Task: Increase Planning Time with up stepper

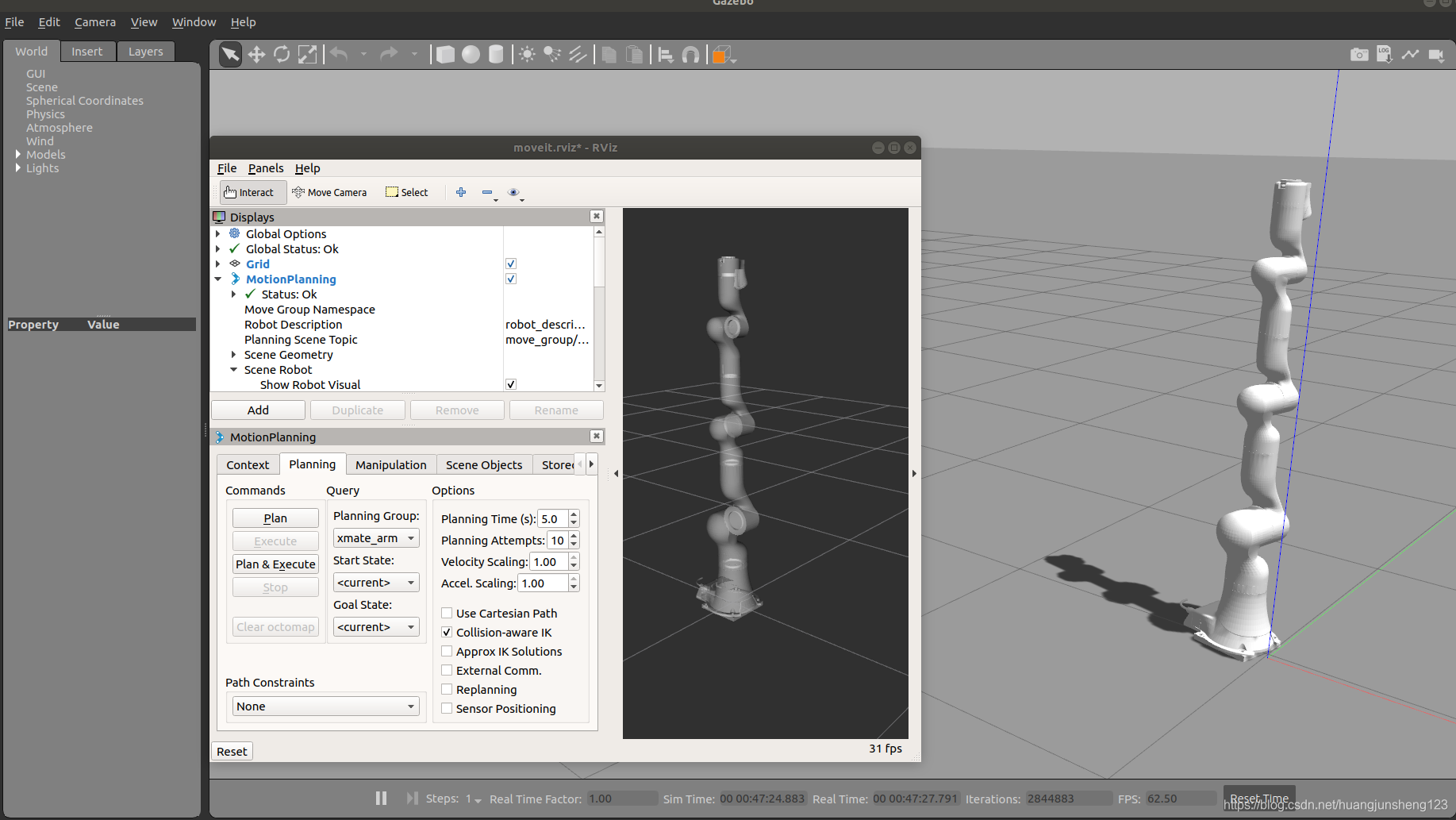Action: [574, 514]
